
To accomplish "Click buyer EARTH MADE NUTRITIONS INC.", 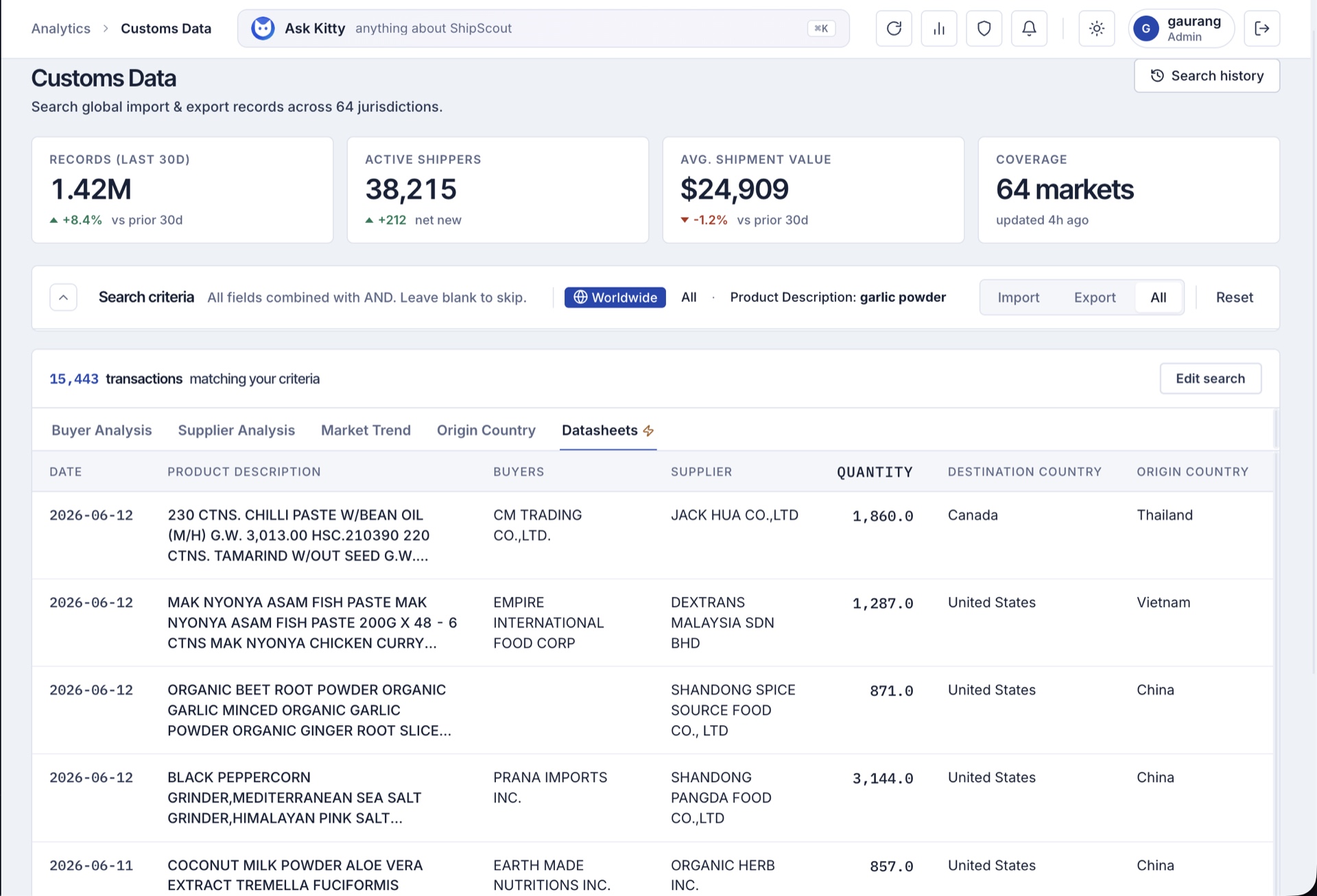I will click(x=551, y=875).
